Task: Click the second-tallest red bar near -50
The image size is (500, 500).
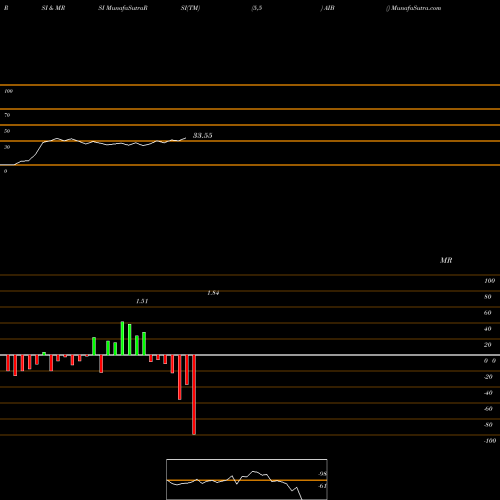Action: 180,377
